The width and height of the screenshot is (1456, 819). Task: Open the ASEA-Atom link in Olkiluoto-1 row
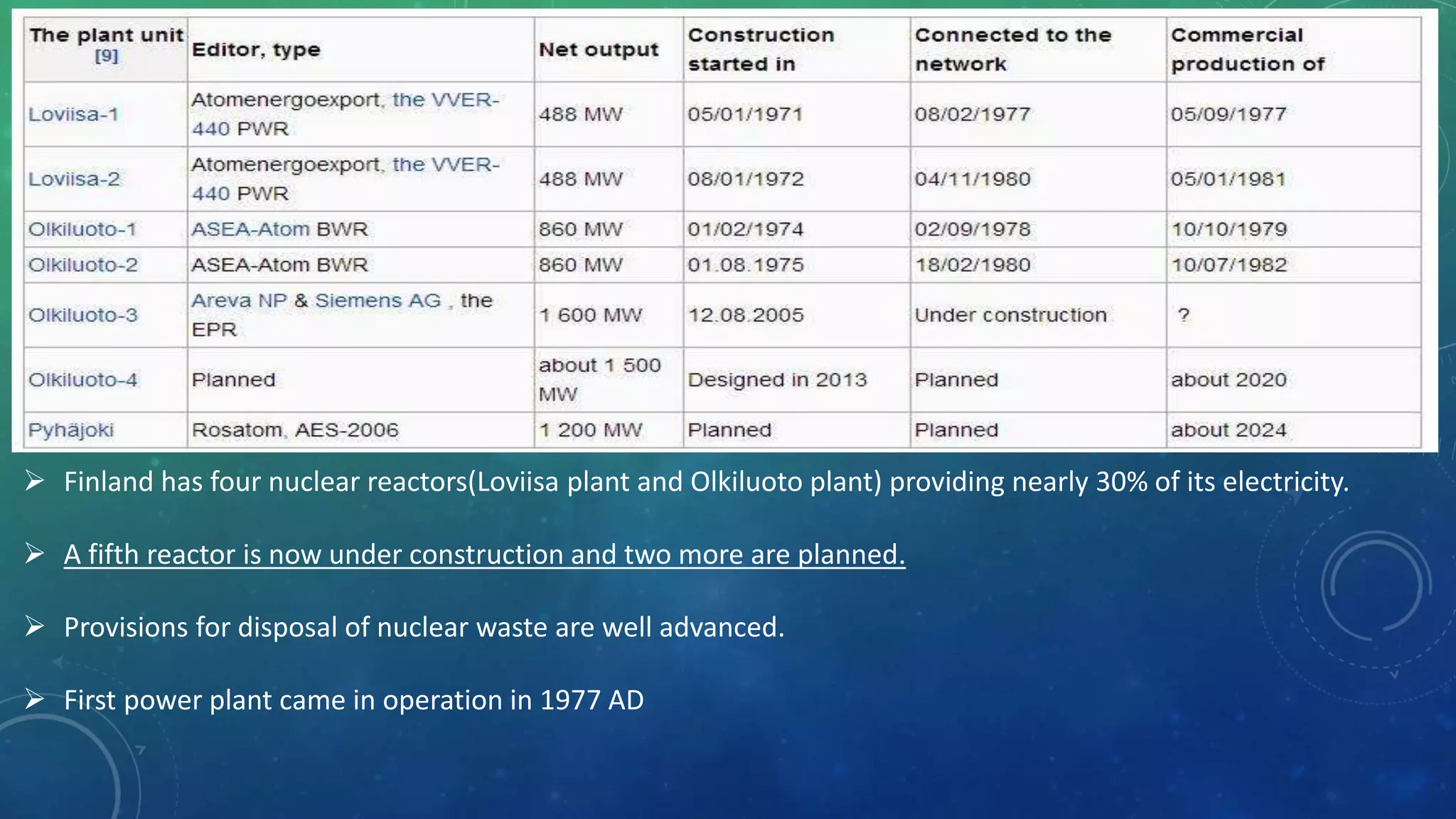click(250, 230)
